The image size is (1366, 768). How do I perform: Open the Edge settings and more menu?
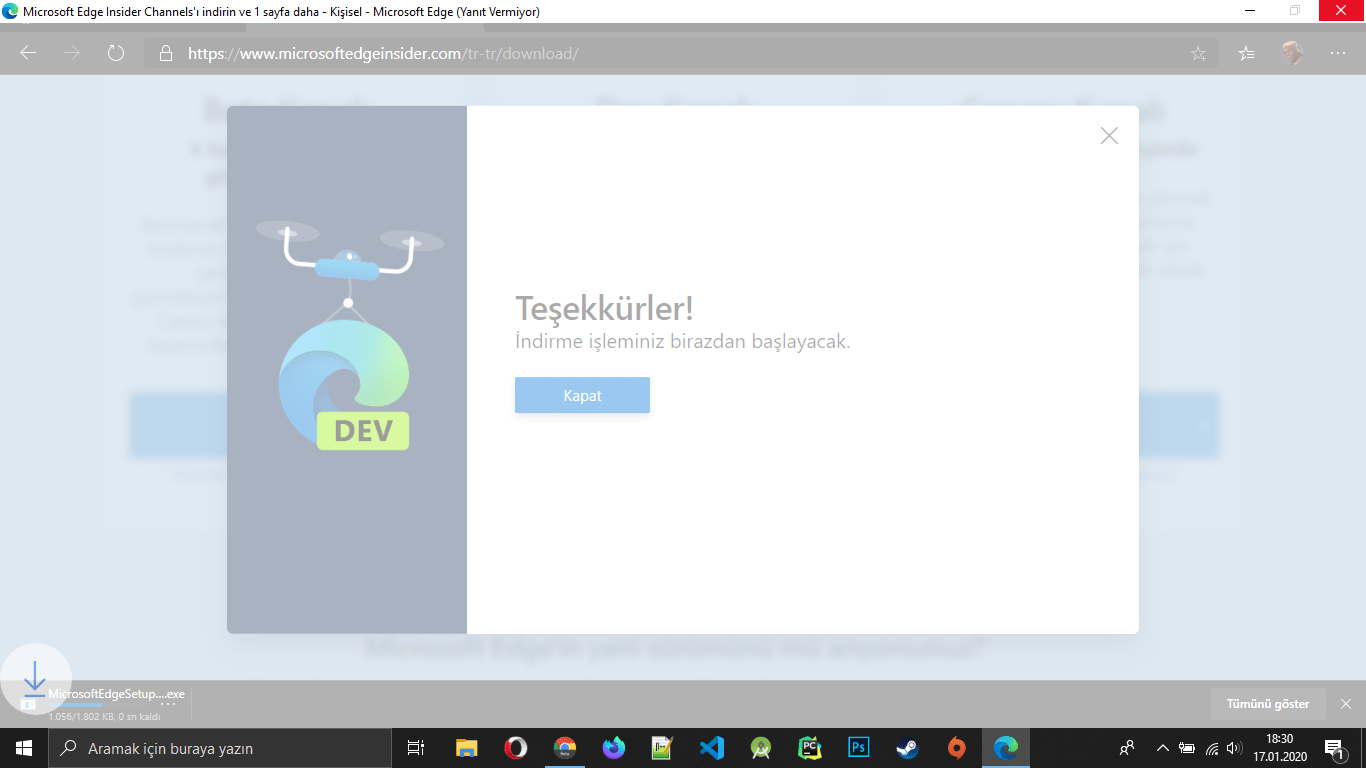click(x=1338, y=53)
